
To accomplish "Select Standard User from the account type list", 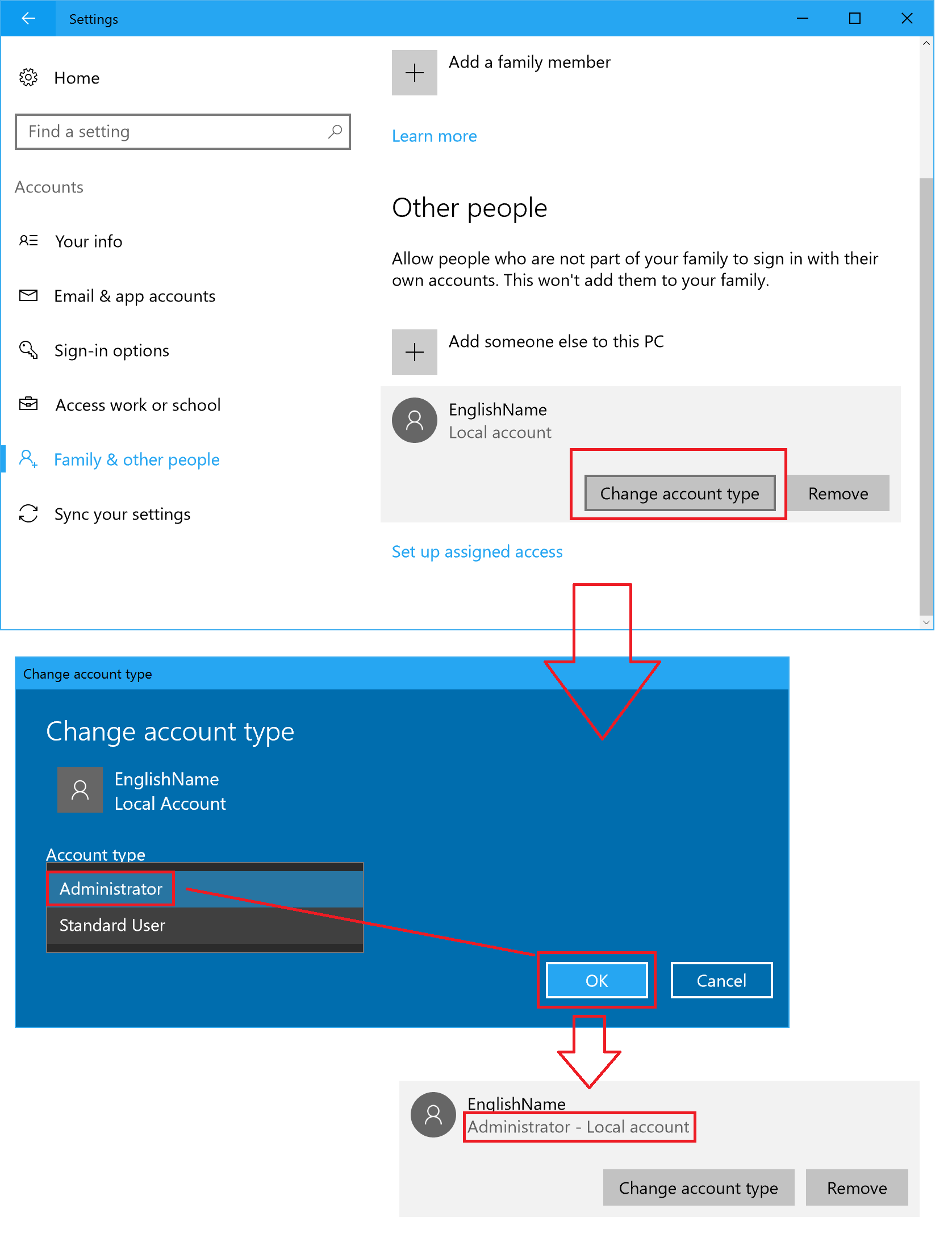I will [111, 925].
